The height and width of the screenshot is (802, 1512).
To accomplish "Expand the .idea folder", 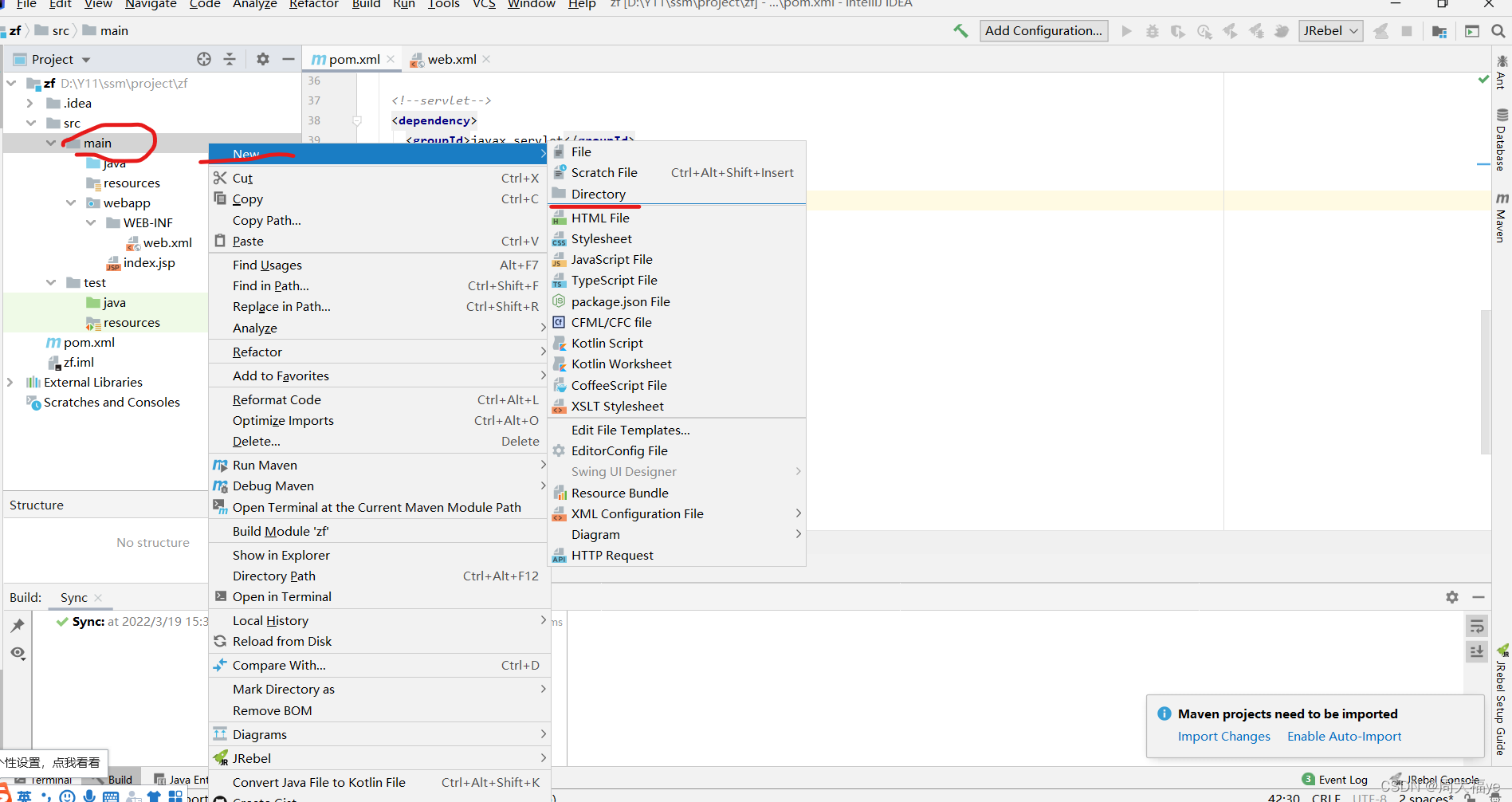I will pyautogui.click(x=30, y=103).
